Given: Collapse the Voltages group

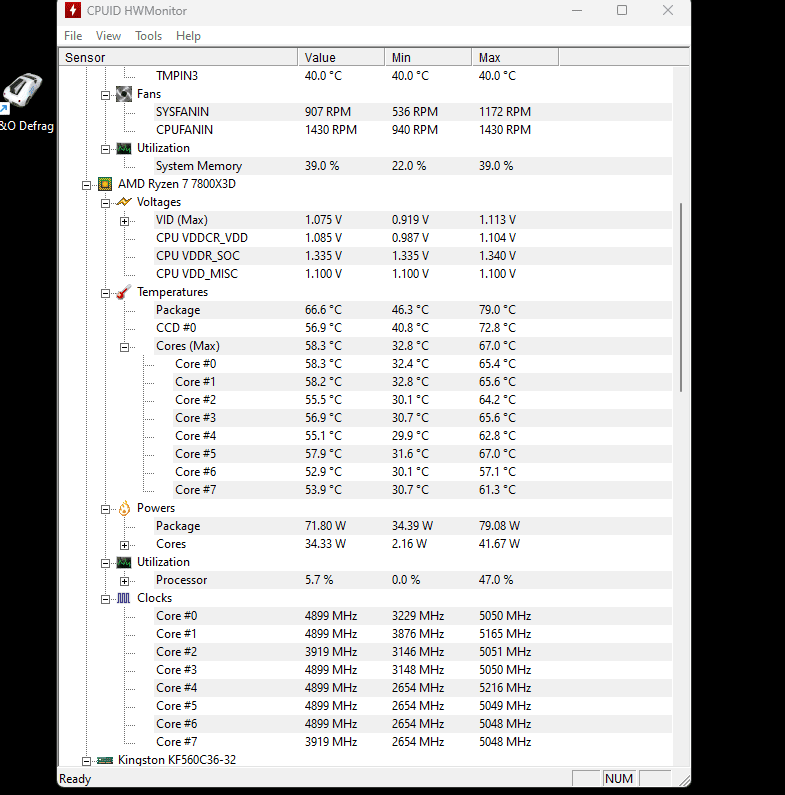Looking at the screenshot, I should click(x=105, y=203).
